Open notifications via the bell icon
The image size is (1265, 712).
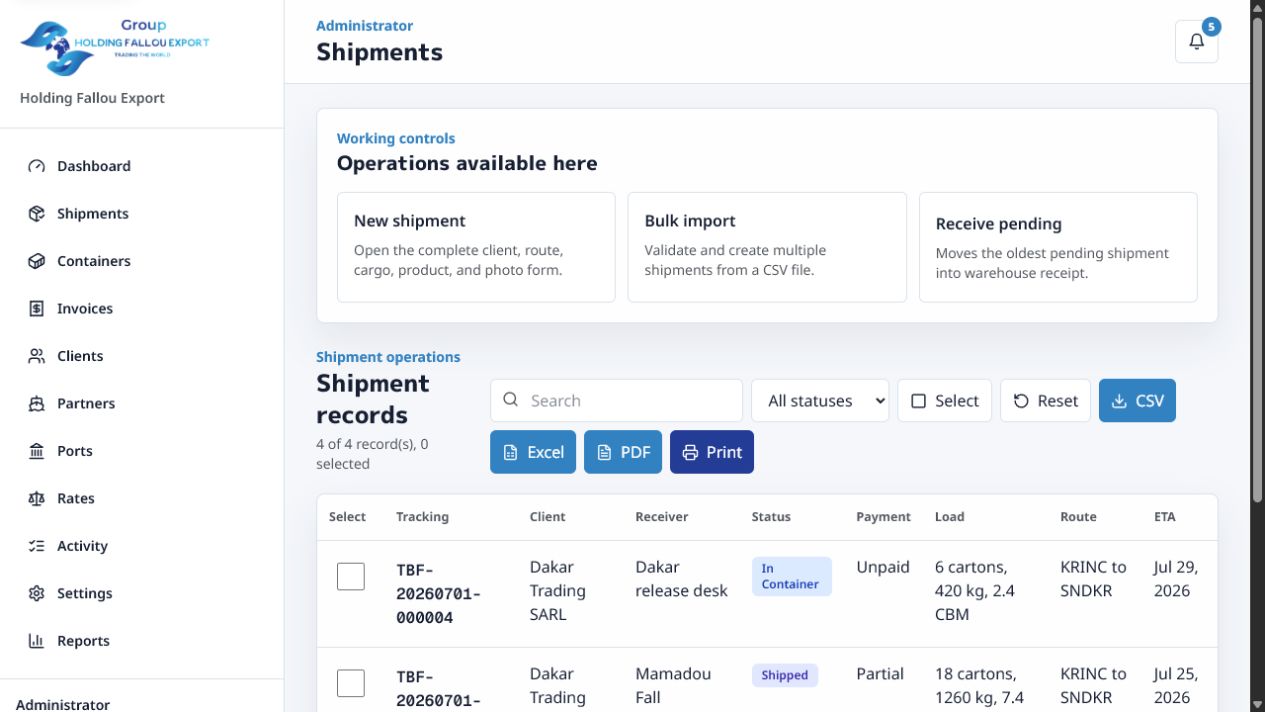click(x=1196, y=42)
